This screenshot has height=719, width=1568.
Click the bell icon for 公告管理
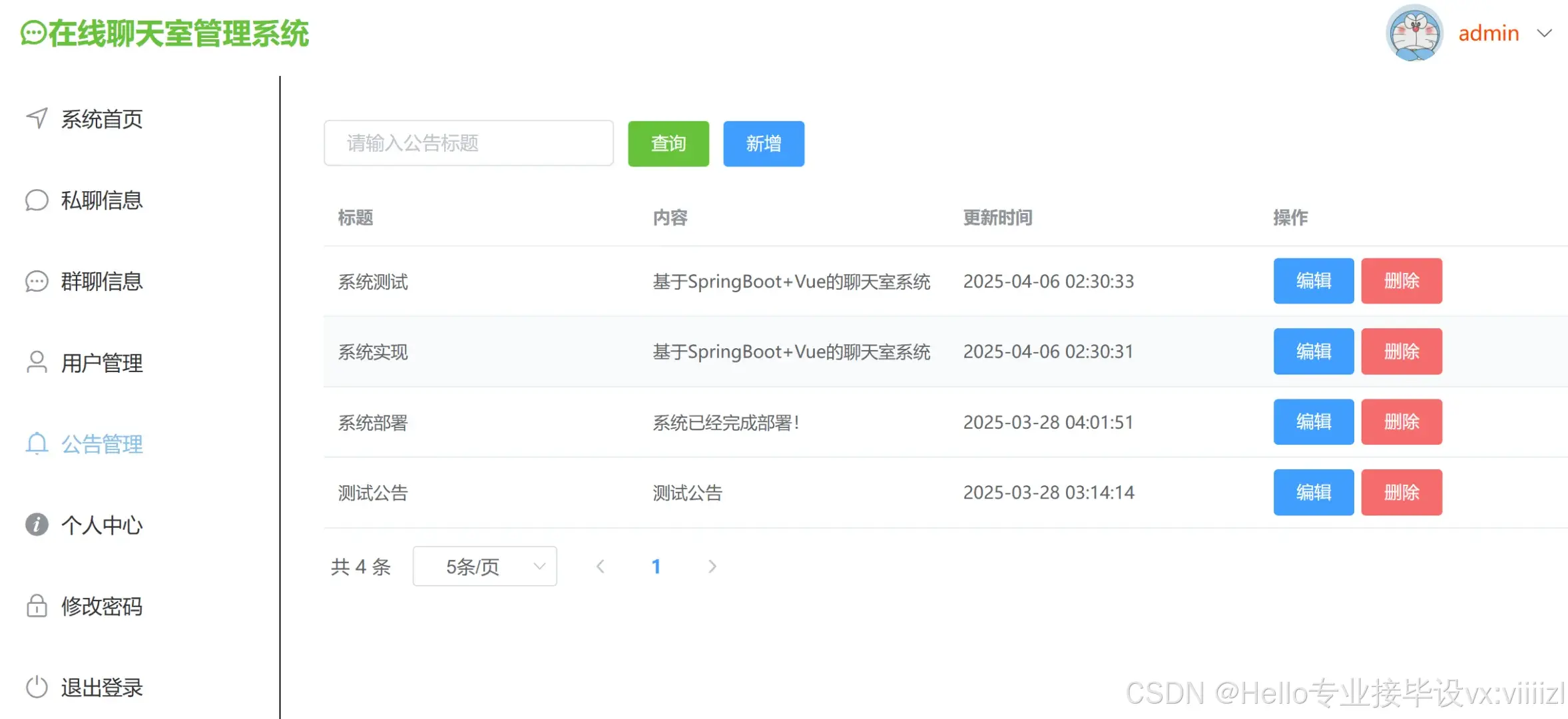point(37,443)
